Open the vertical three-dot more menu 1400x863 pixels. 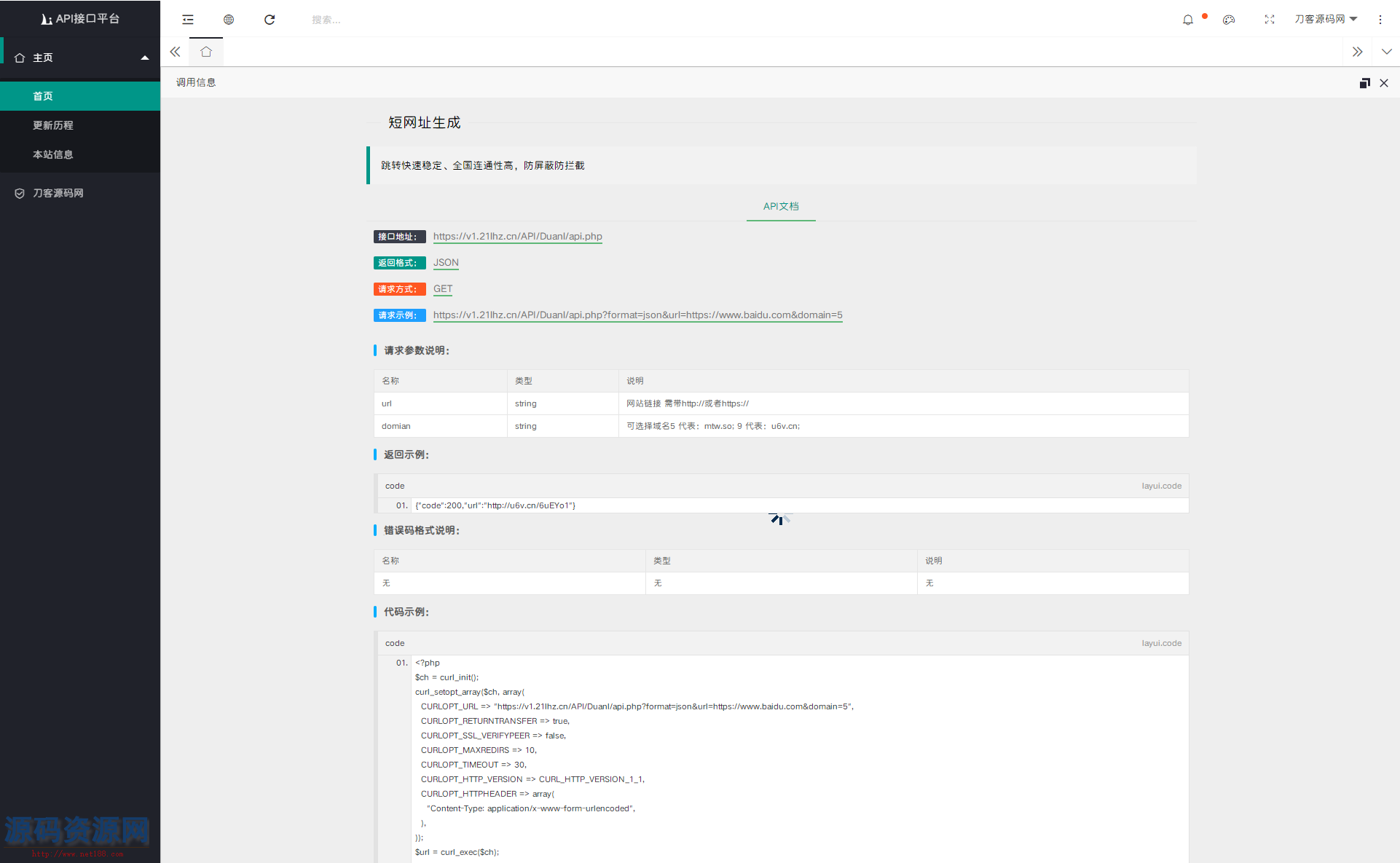coord(1380,20)
